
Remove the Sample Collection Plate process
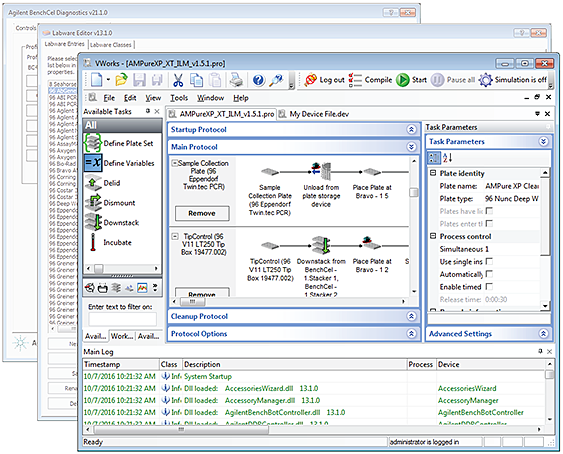202,213
